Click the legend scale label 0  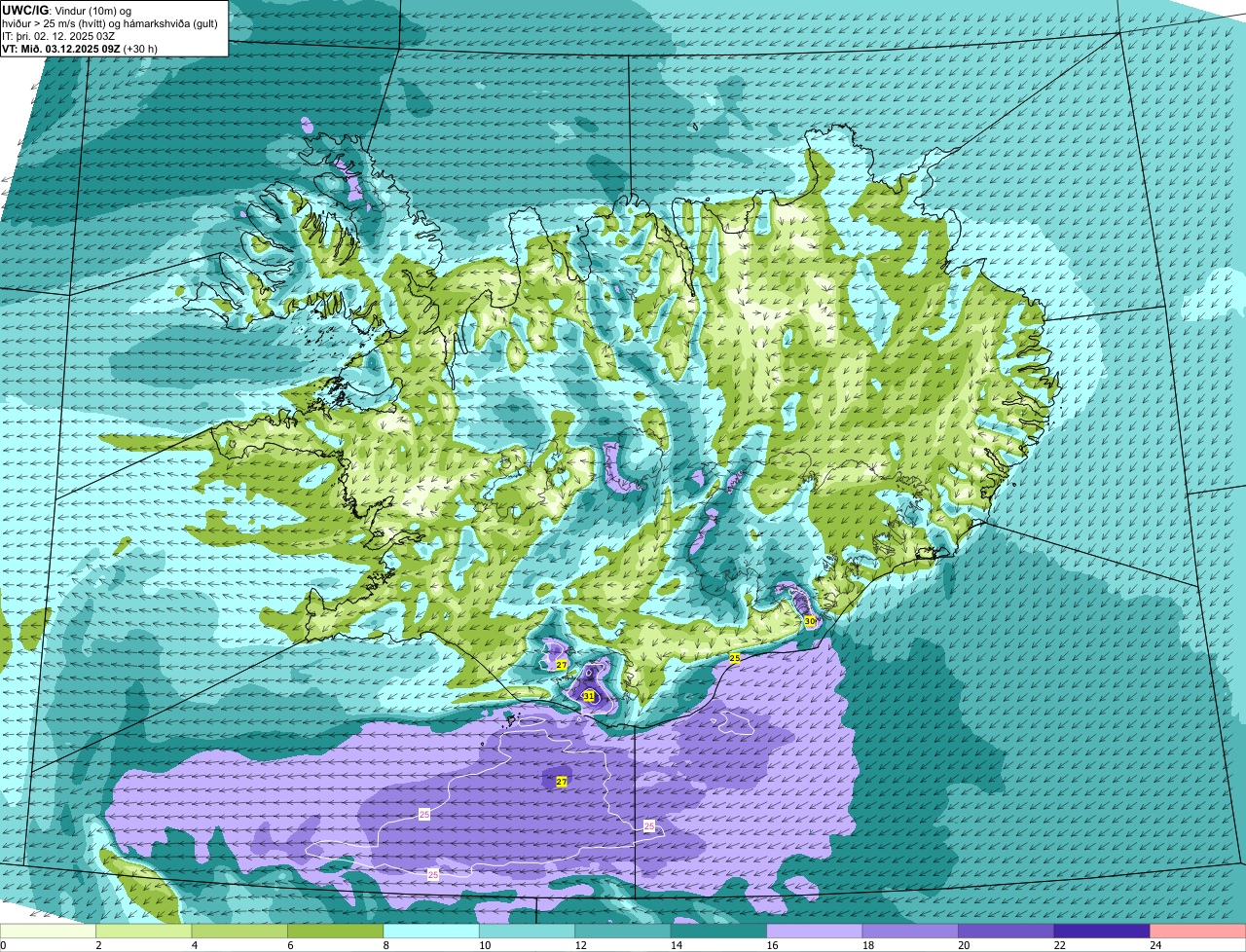click(x=3, y=945)
